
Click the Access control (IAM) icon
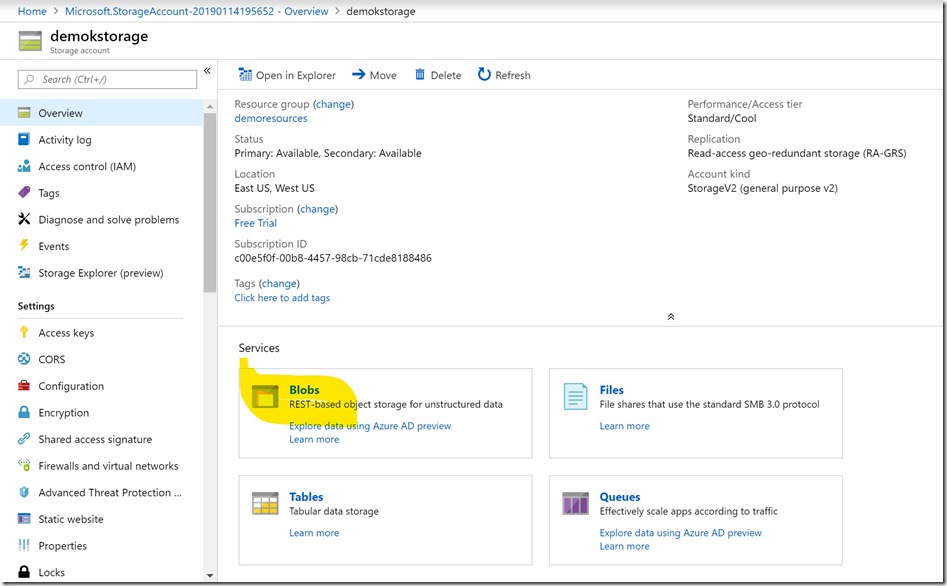click(24, 166)
